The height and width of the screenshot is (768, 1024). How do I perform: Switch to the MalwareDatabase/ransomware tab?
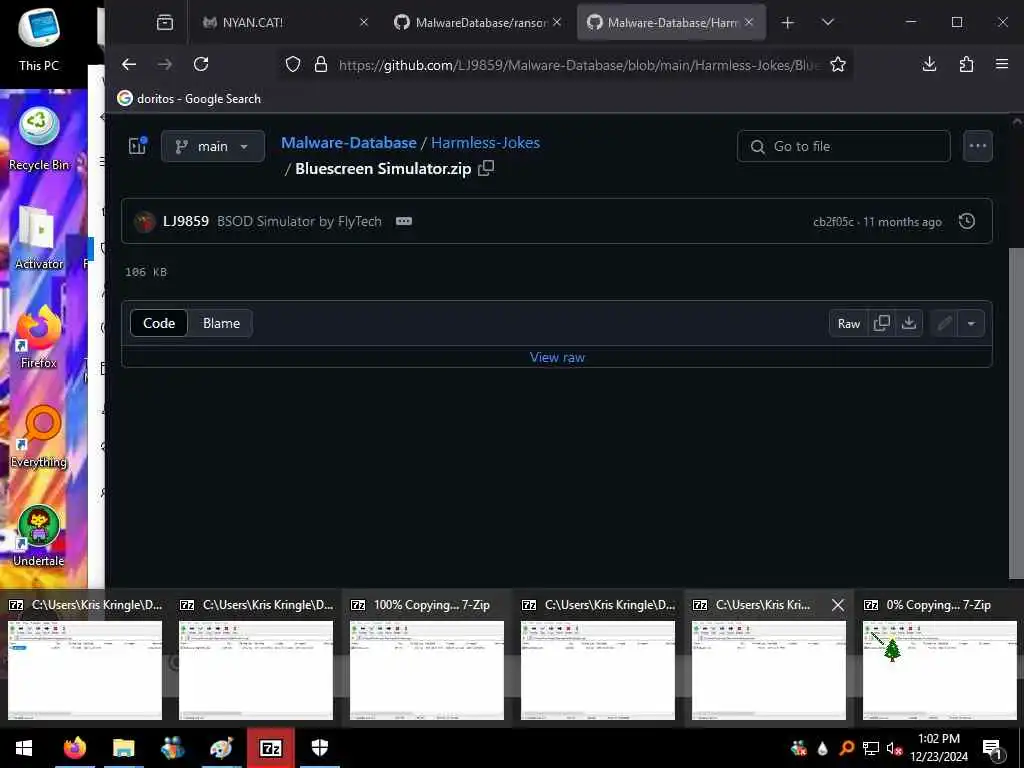pyautogui.click(x=480, y=22)
